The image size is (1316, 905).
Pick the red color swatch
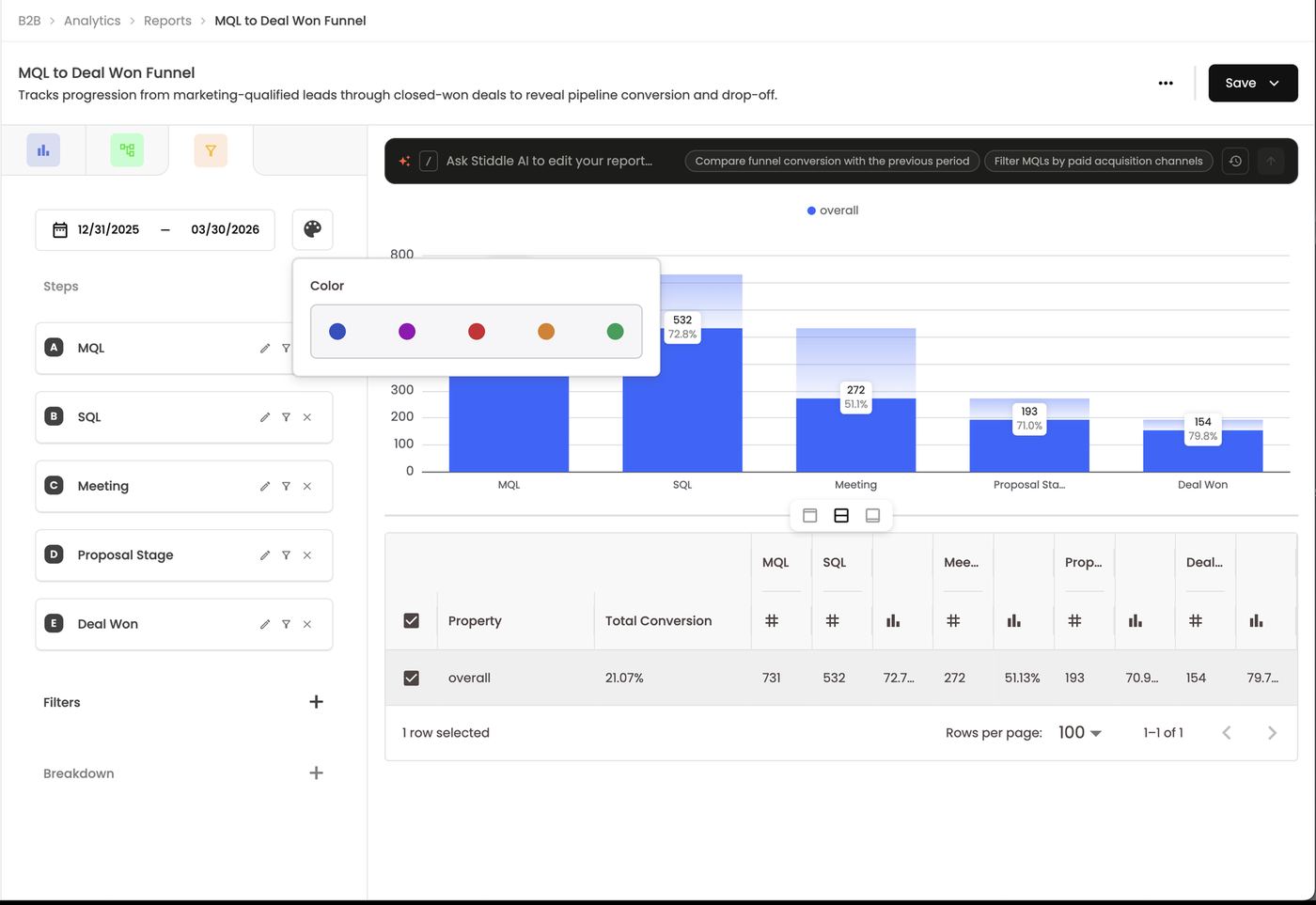coord(477,331)
